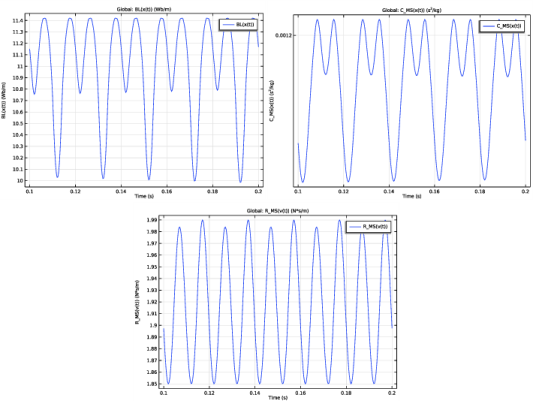Select the "Global: R_MS(v(t)) (N*s/m)" plot title

coord(278,211)
